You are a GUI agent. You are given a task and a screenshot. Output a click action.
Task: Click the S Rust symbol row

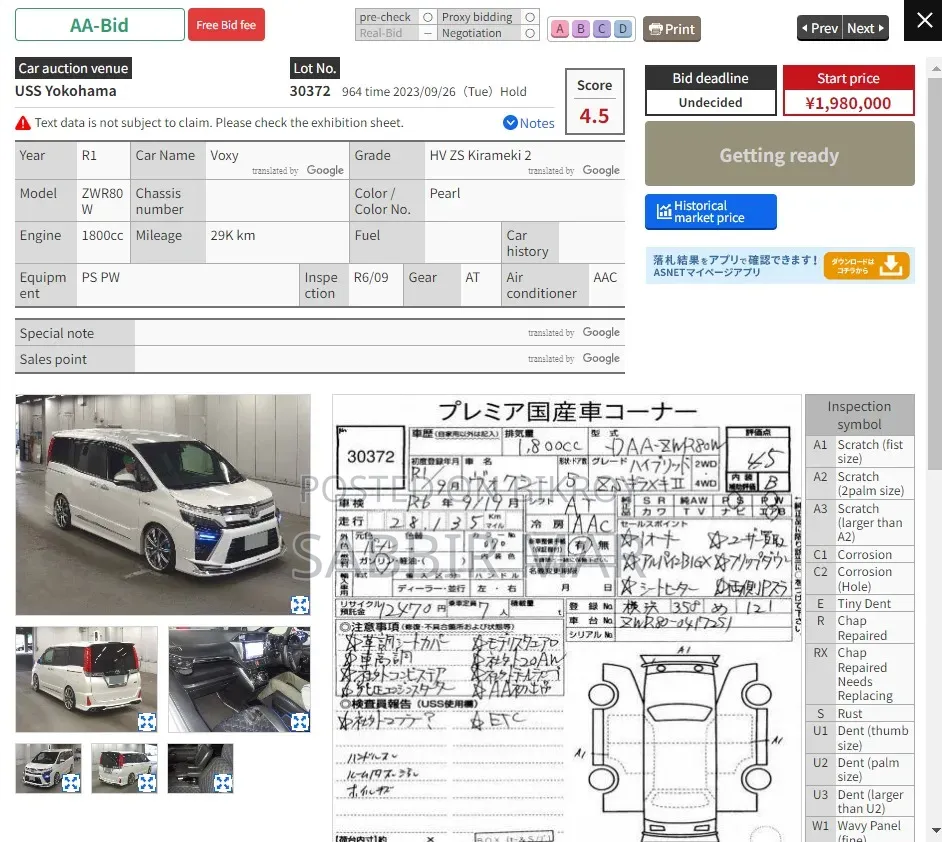[x=860, y=713]
